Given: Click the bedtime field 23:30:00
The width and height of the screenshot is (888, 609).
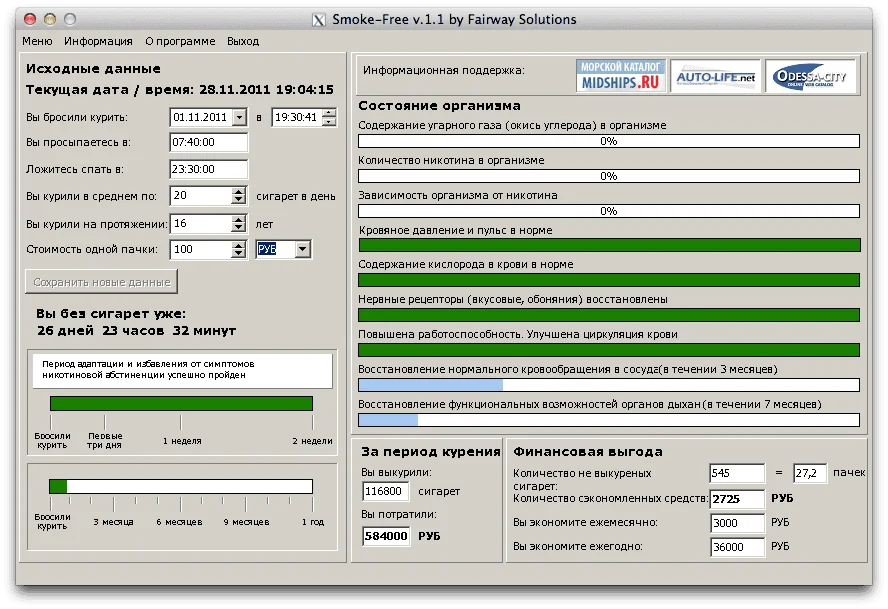Looking at the screenshot, I should click(x=208, y=169).
